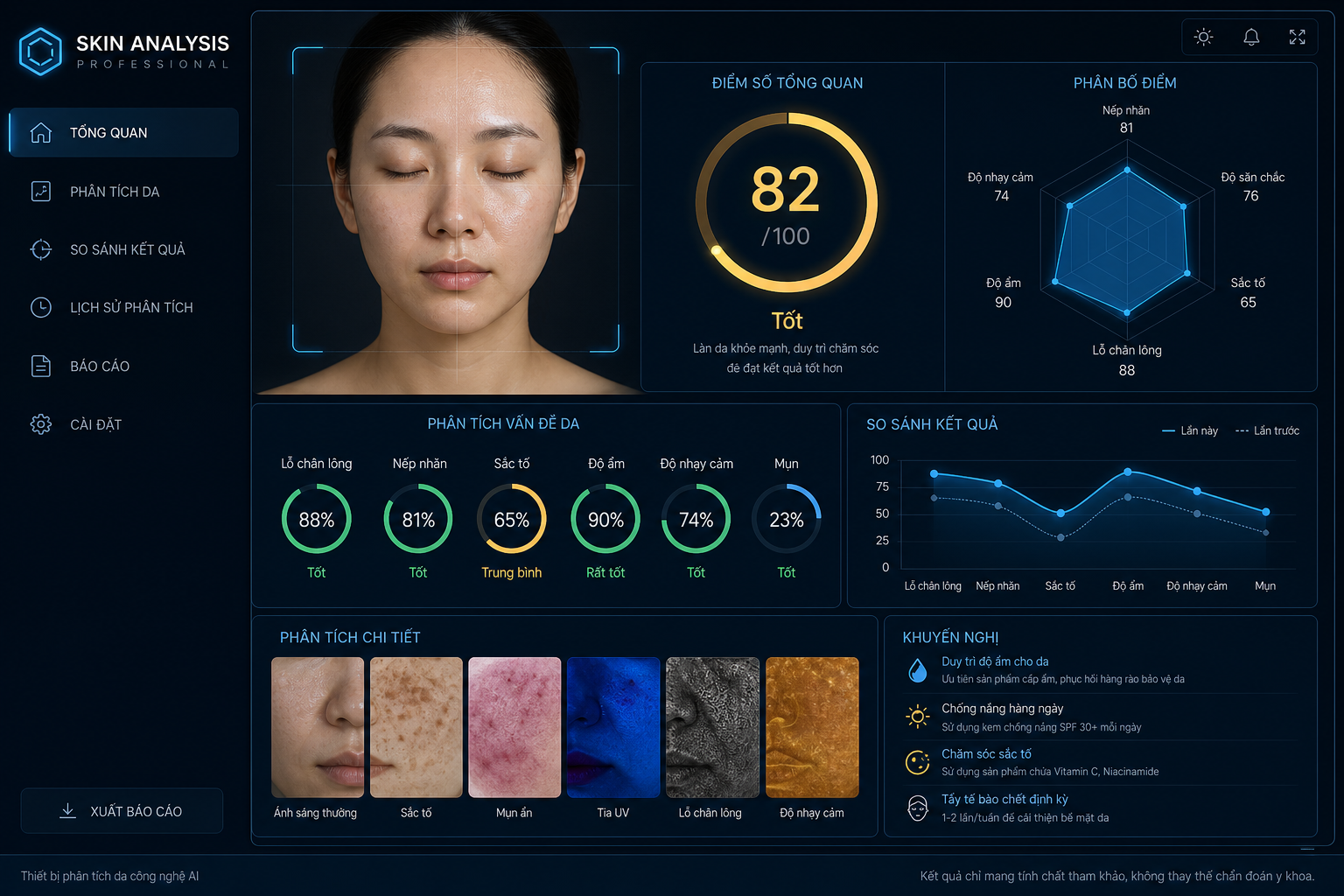Click the clock icon beside Lịch sử phân tích
Screen dimensions: 1344x896
[41, 307]
